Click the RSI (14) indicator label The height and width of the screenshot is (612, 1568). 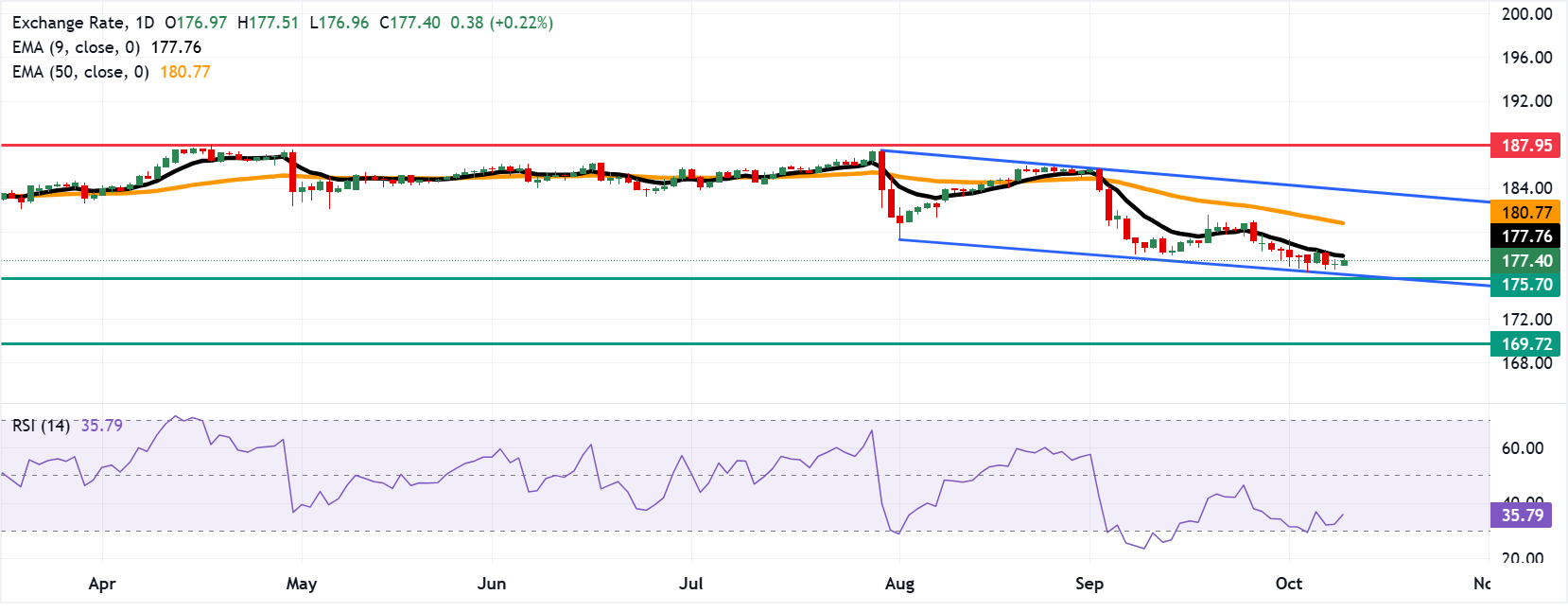[x=41, y=426]
